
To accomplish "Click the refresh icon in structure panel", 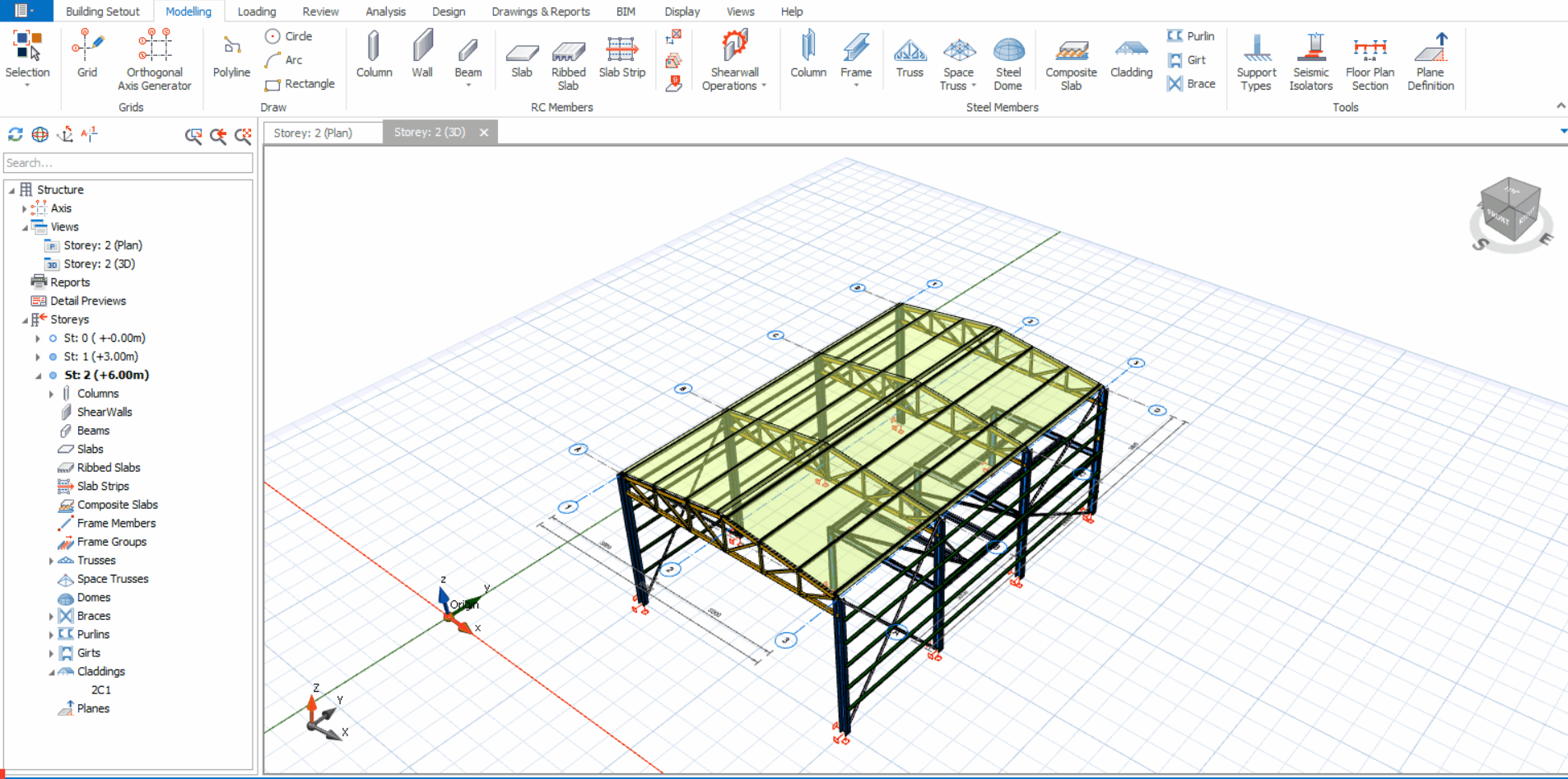I will 15,134.
